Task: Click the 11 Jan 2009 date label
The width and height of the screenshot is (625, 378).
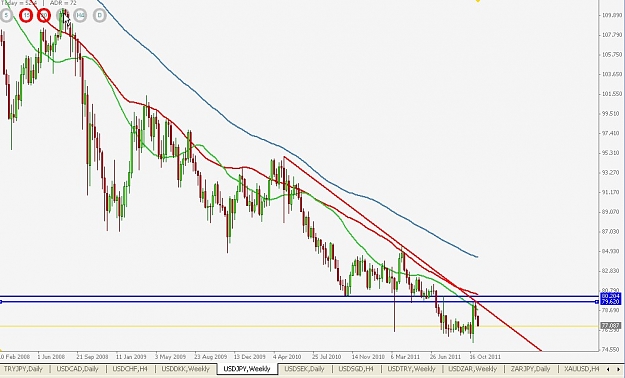Action: pyautogui.click(x=131, y=356)
